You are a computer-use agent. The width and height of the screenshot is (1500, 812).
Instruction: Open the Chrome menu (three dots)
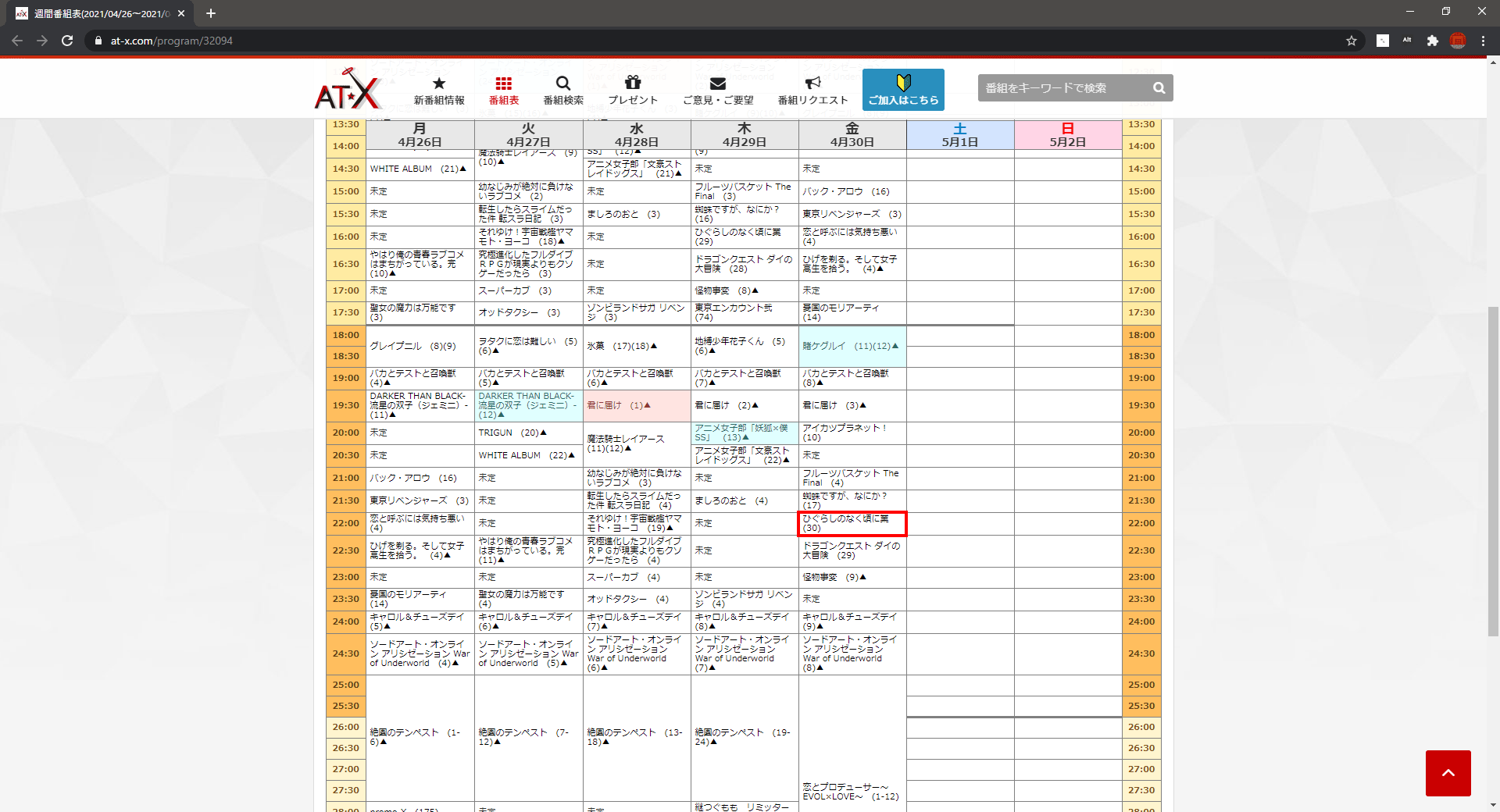pos(1483,41)
